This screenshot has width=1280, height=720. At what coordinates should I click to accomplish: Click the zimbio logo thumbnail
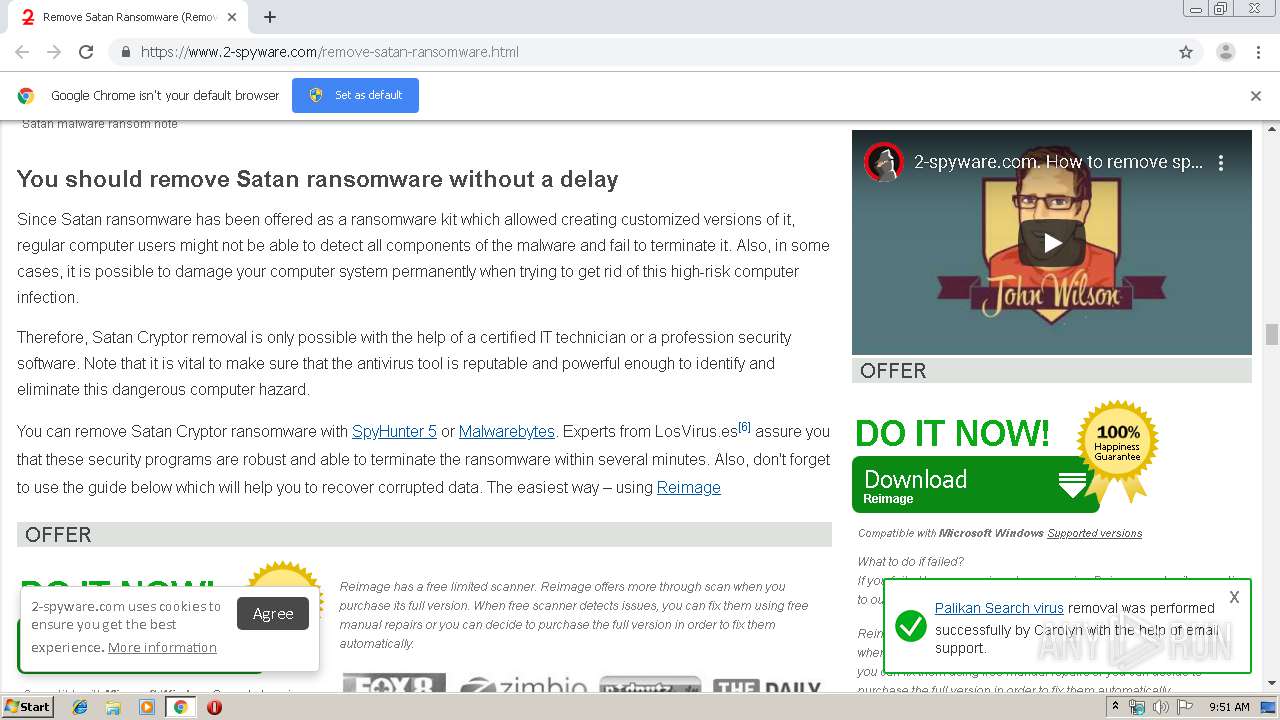524,685
